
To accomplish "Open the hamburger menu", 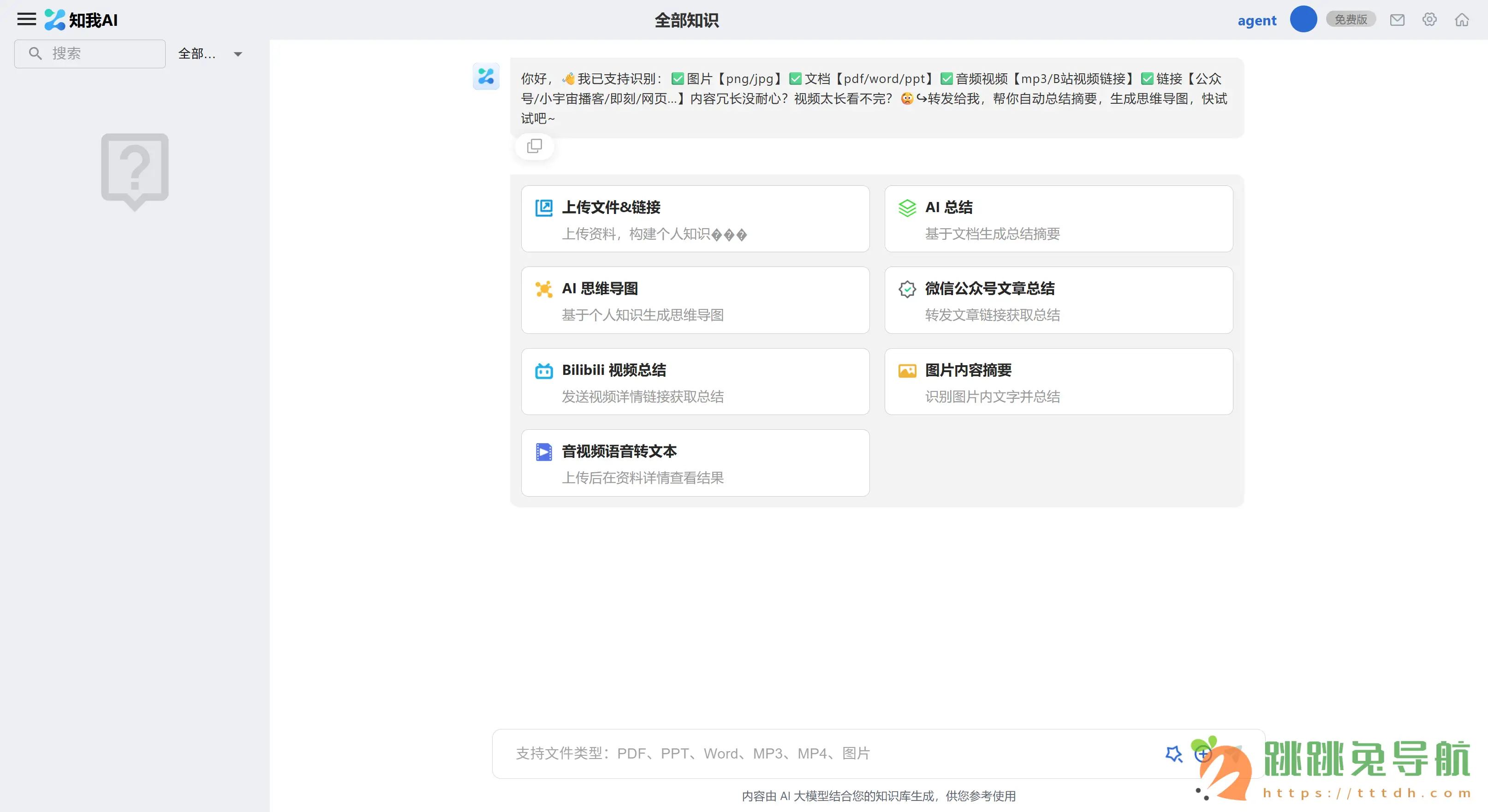I will 26,20.
